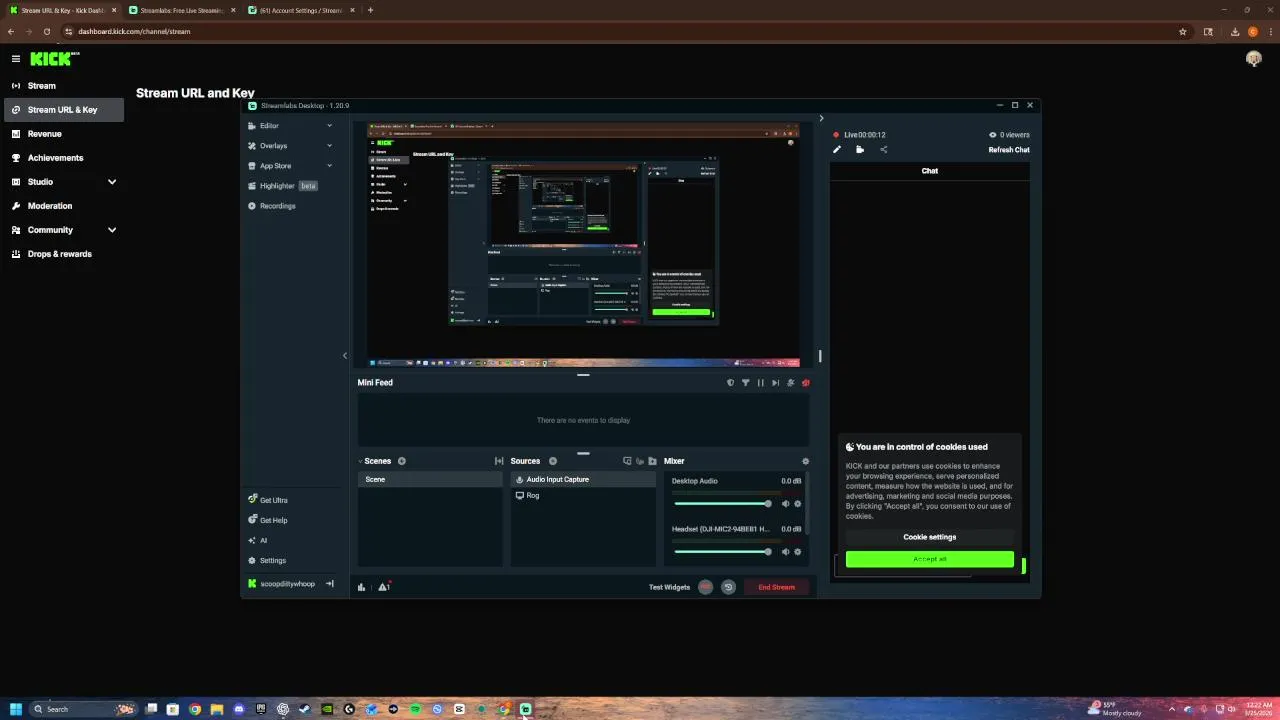The width and height of the screenshot is (1280, 720).
Task: Expand the Overlays menu in Streamlabs
Action: pos(290,146)
